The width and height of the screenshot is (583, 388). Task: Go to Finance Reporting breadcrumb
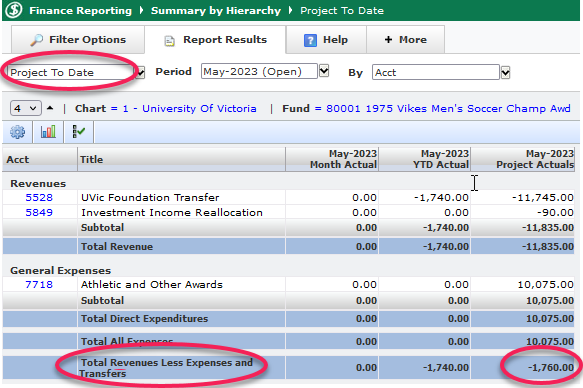(80, 10)
